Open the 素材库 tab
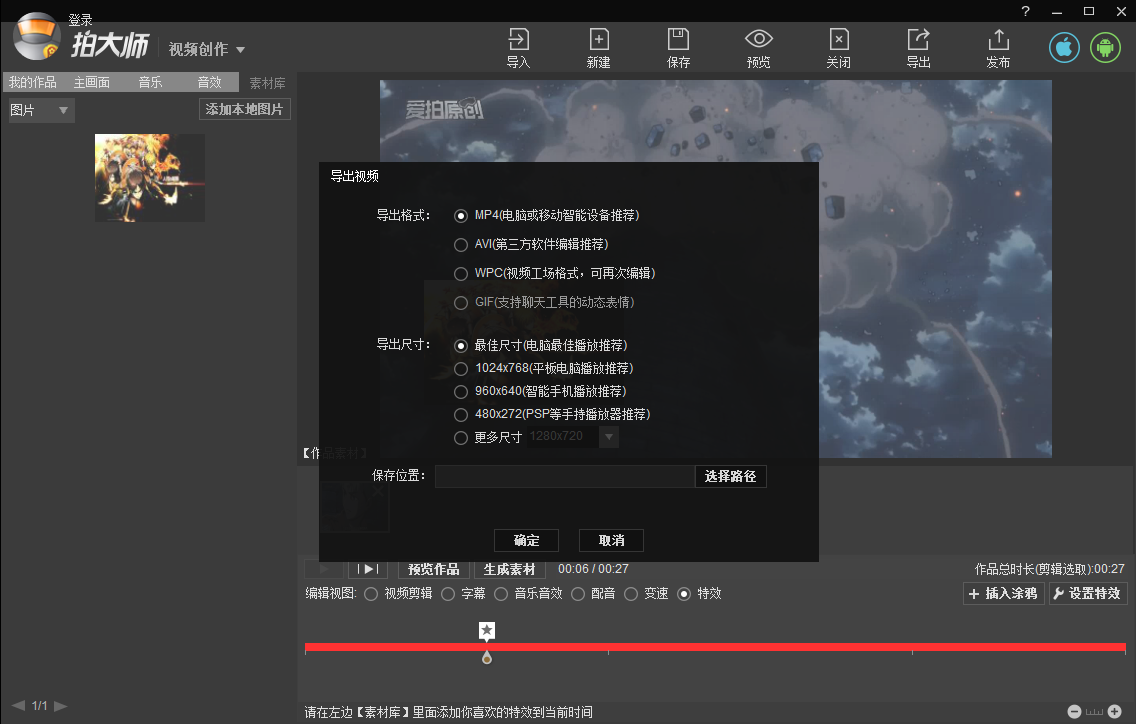Viewport: 1136px width, 724px height. tap(267, 82)
